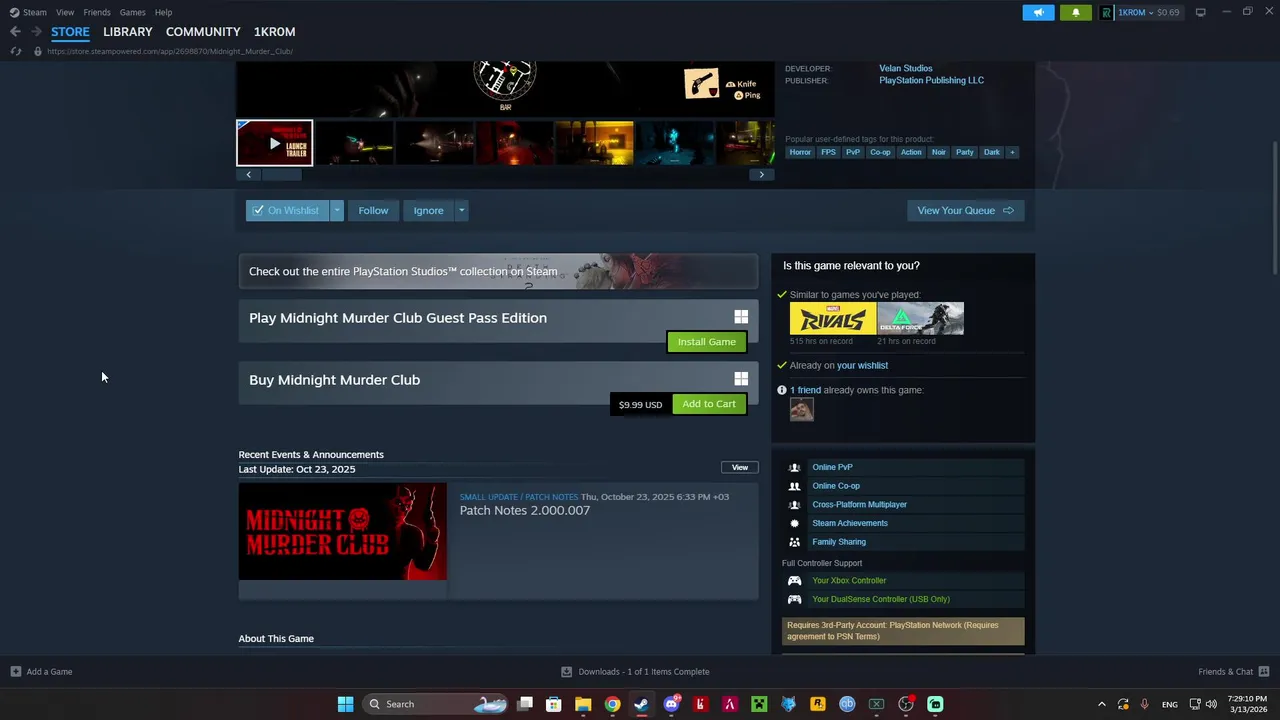The image size is (1280, 720).
Task: Reload the store page
Action: click(15, 51)
